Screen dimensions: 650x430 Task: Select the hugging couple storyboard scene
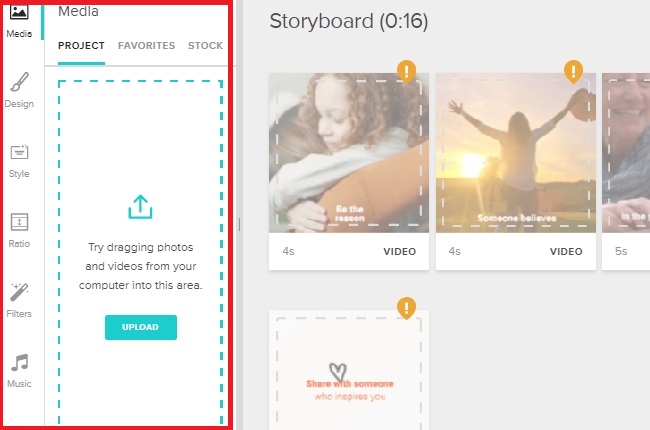[349, 153]
